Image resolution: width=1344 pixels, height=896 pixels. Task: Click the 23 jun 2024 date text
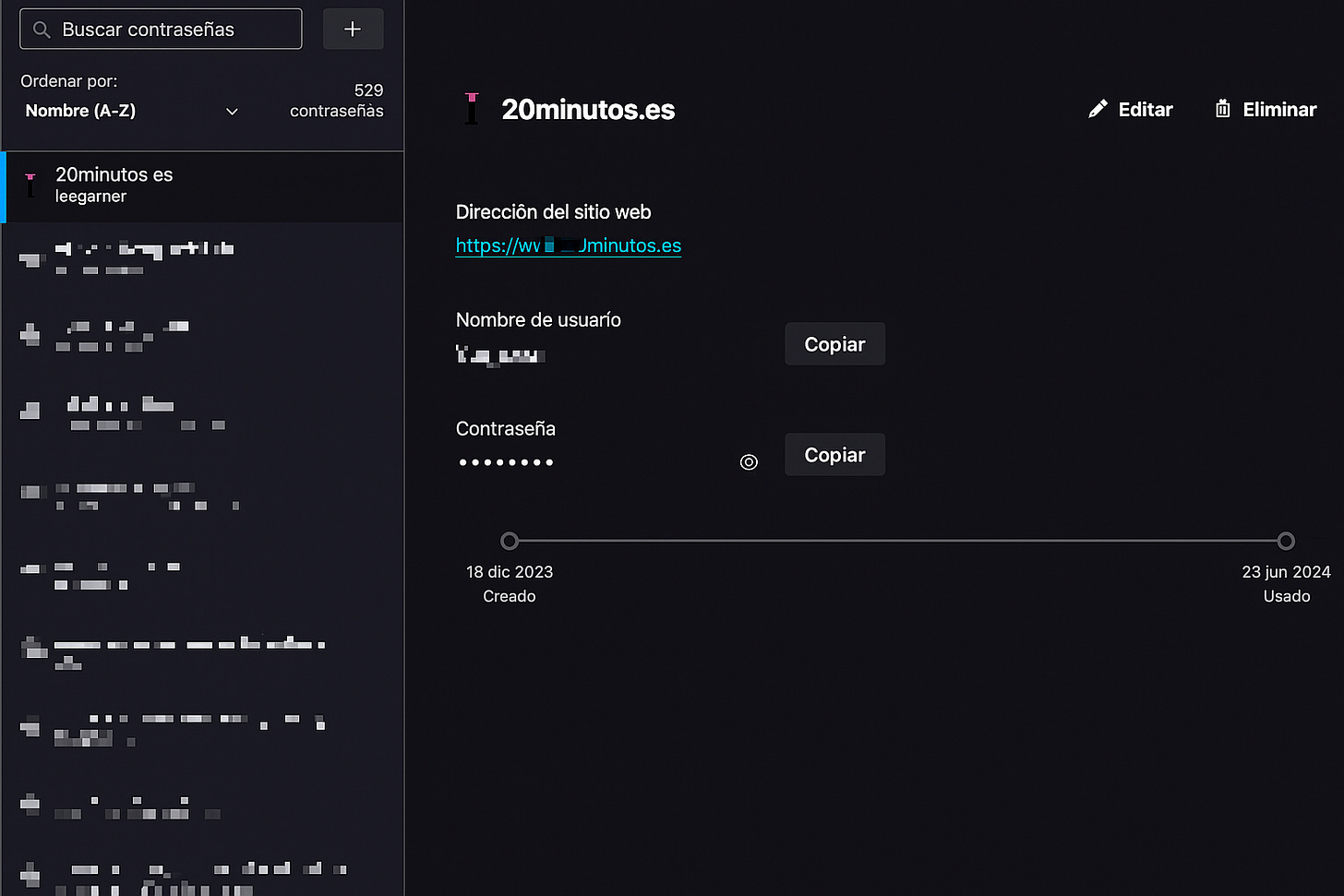1286,572
